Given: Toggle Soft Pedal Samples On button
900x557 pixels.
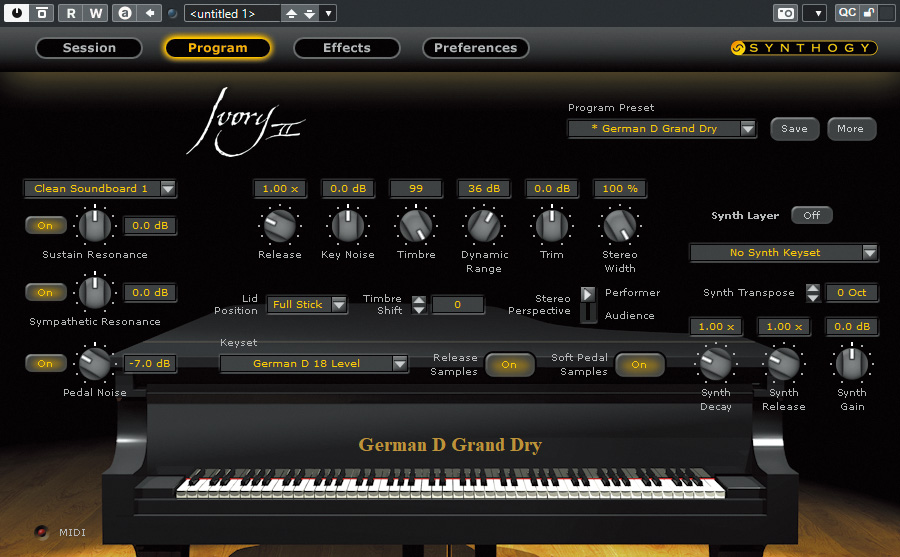Looking at the screenshot, I should click(639, 365).
